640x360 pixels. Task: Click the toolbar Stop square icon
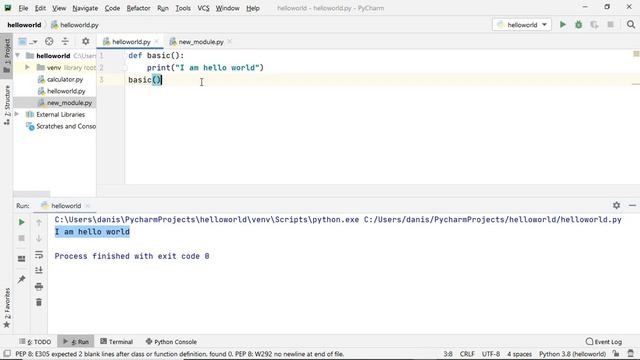click(x=610, y=24)
